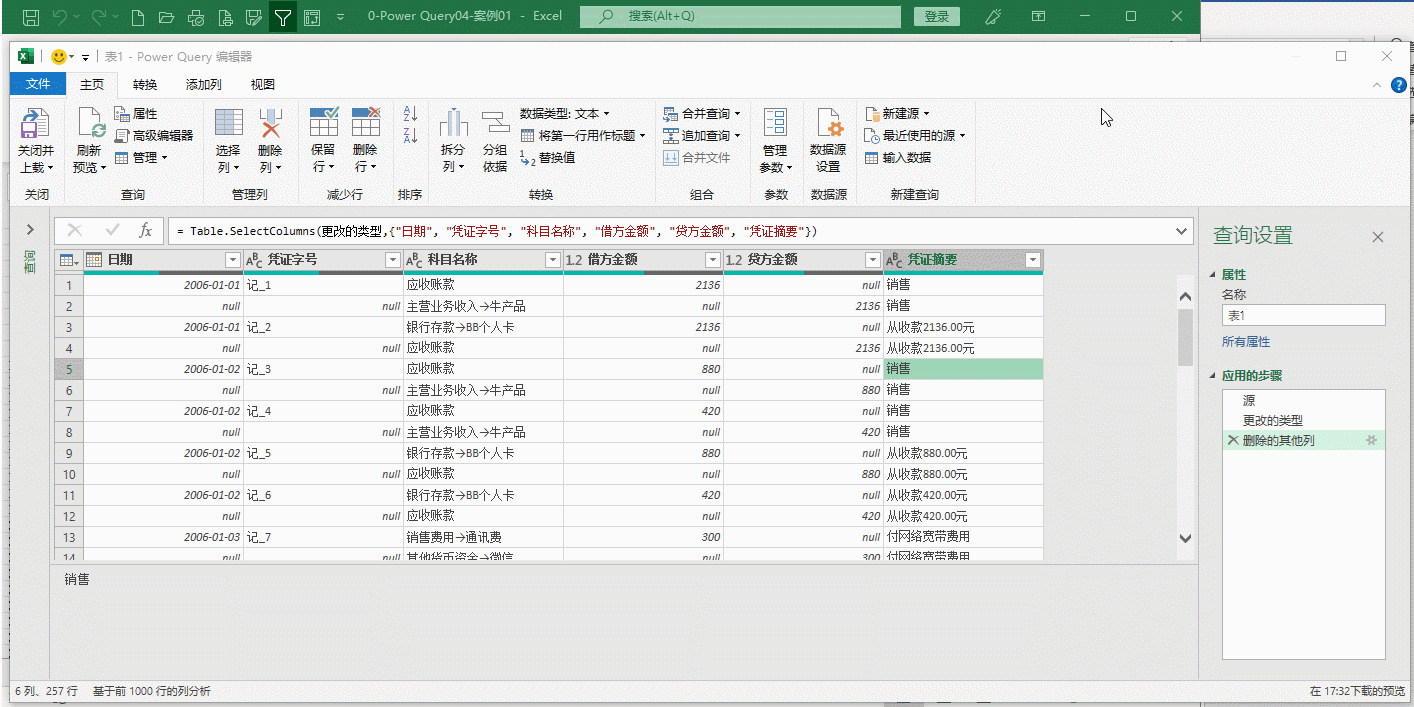Open the Coming Soon megaphone icon in Excel
The width and height of the screenshot is (1414, 707).
(x=993, y=16)
